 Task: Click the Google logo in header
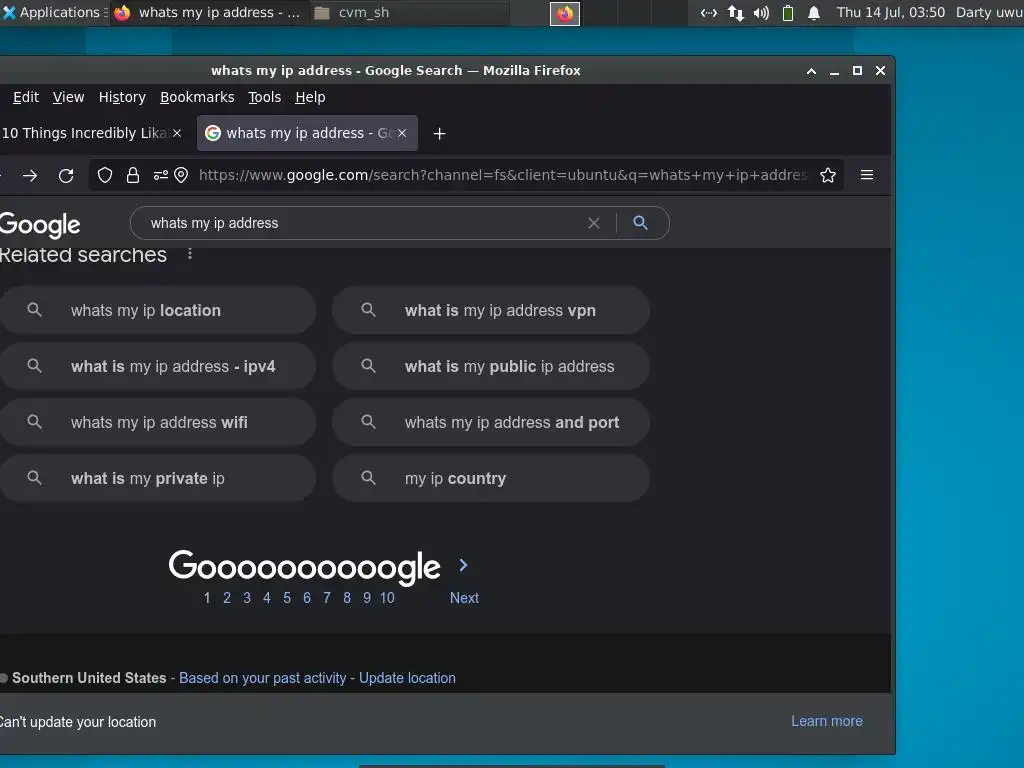40,225
